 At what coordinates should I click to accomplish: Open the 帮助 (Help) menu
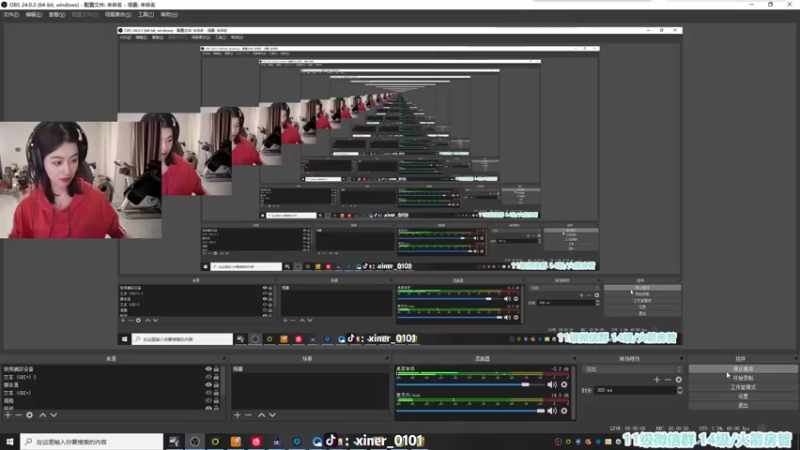(x=169, y=15)
